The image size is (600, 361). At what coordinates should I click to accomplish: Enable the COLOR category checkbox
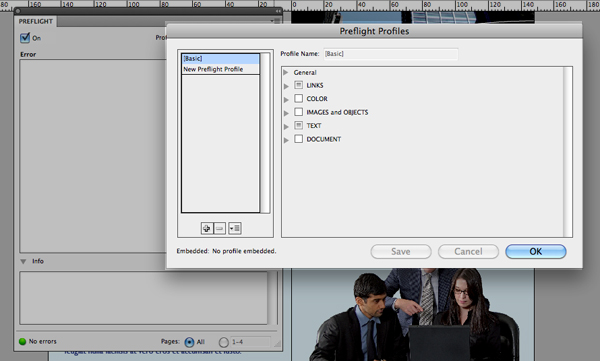298,98
